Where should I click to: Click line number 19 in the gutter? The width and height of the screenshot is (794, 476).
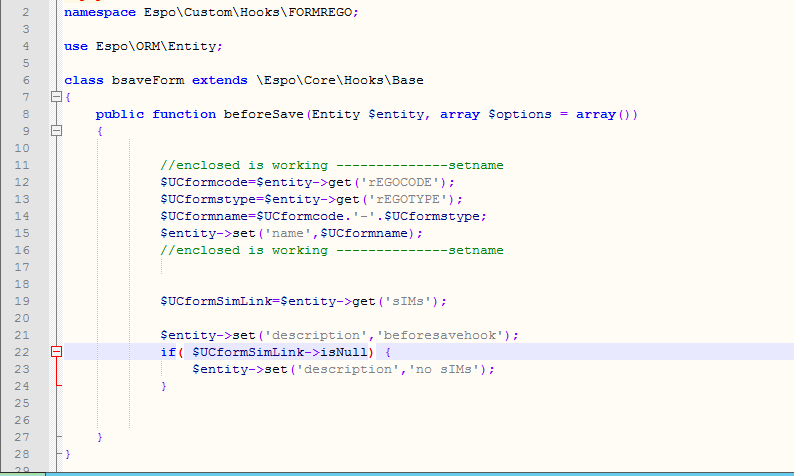[x=22, y=301]
